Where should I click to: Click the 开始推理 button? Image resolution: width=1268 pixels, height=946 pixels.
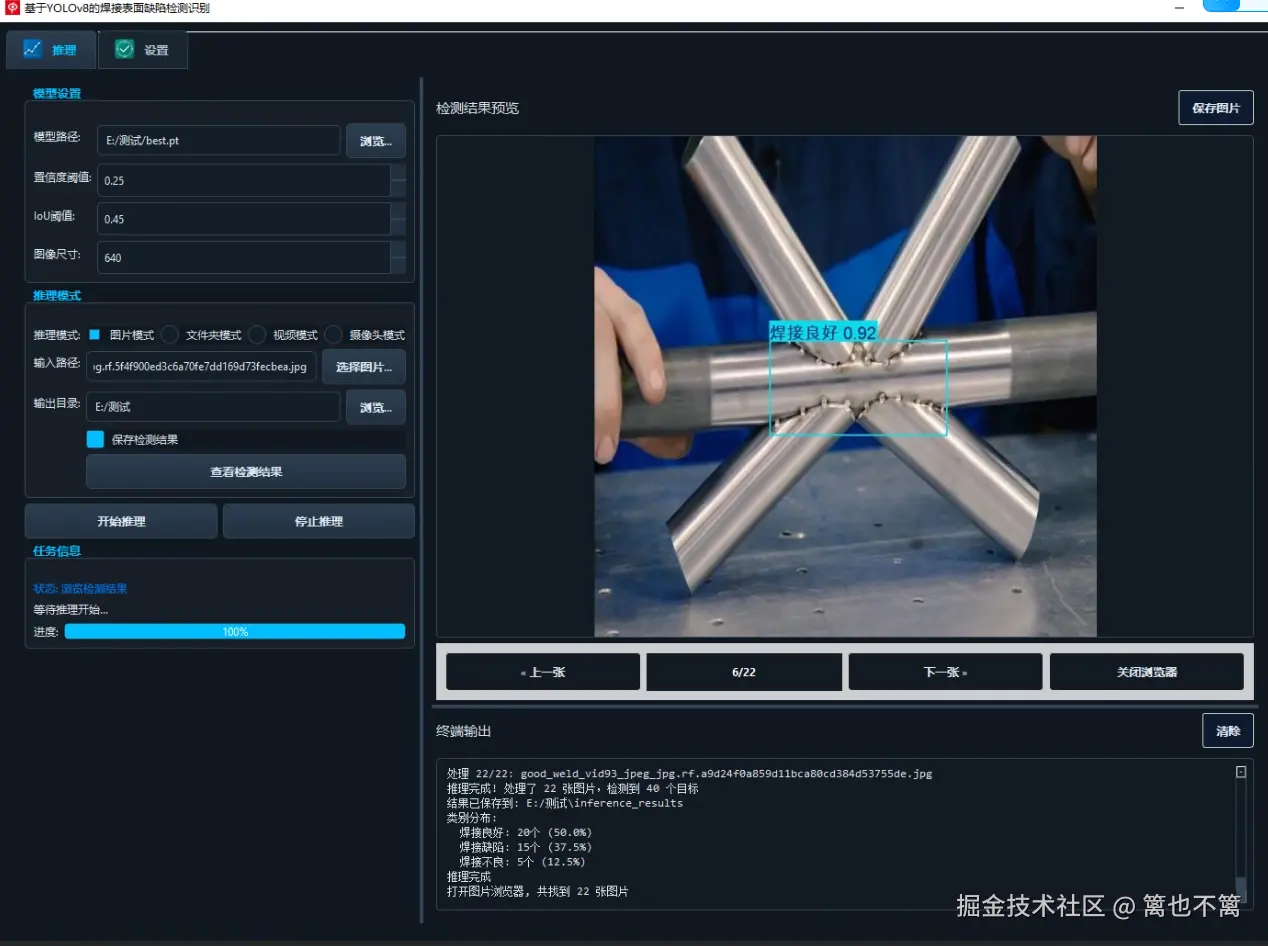[121, 521]
